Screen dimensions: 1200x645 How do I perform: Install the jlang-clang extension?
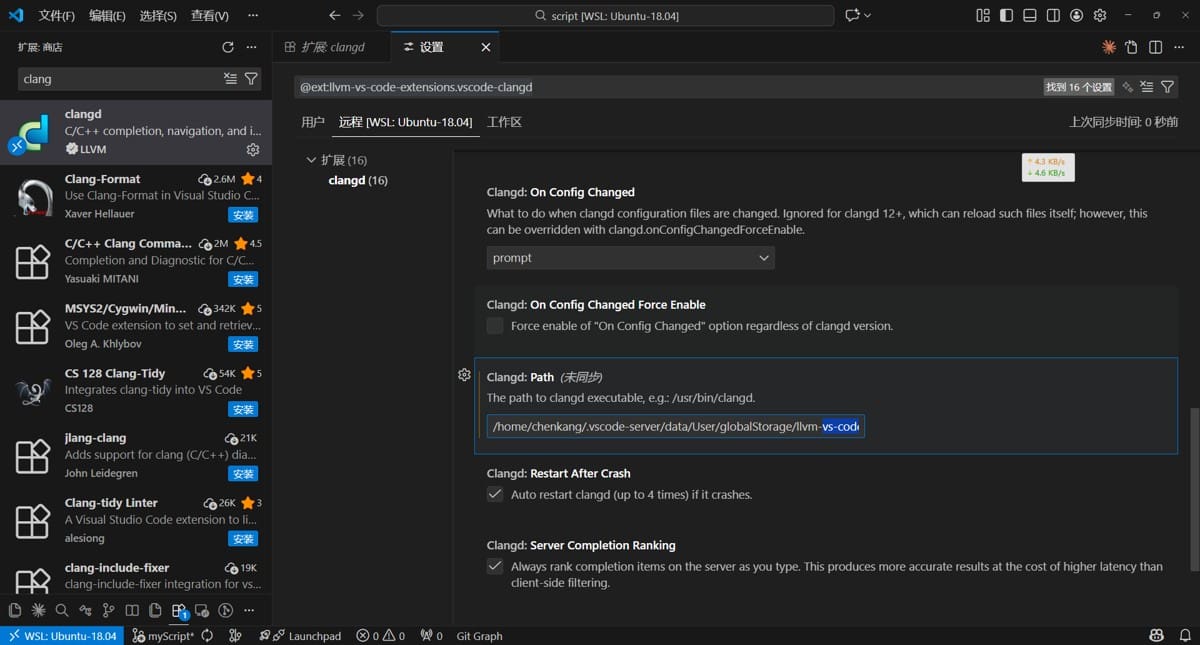coord(243,473)
